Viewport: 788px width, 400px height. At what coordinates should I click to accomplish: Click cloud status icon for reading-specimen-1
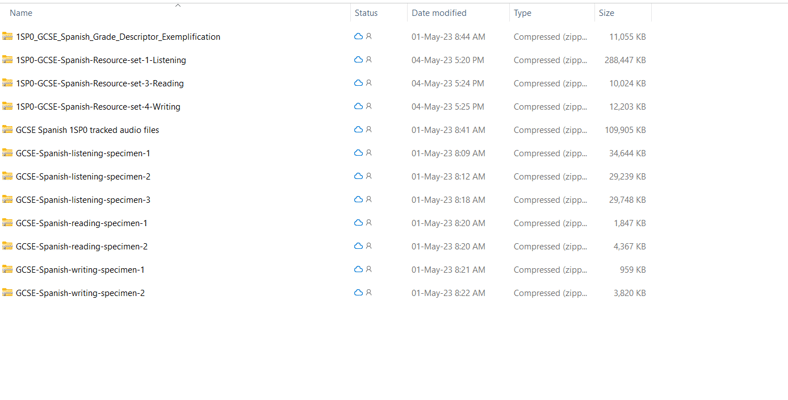pyautogui.click(x=358, y=223)
